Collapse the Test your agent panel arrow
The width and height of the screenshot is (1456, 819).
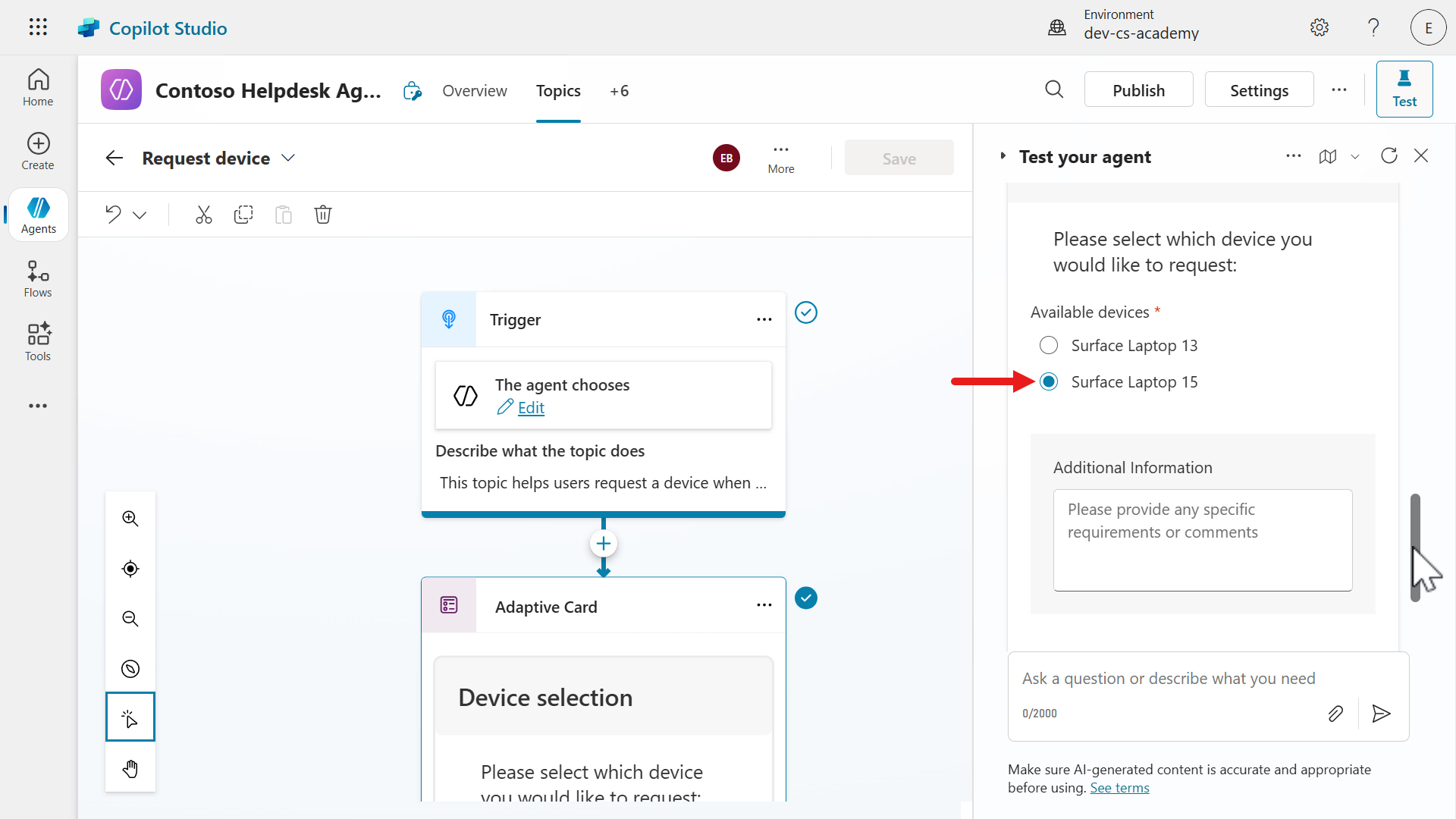pos(1003,156)
